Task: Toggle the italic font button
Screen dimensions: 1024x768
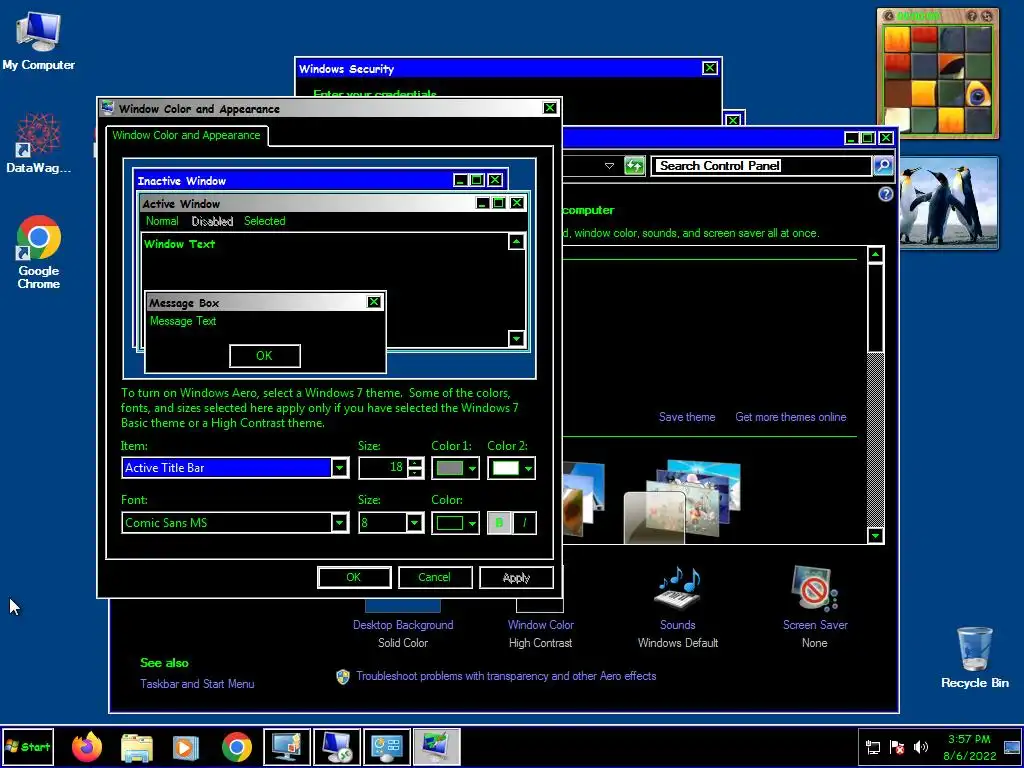Action: pos(524,522)
